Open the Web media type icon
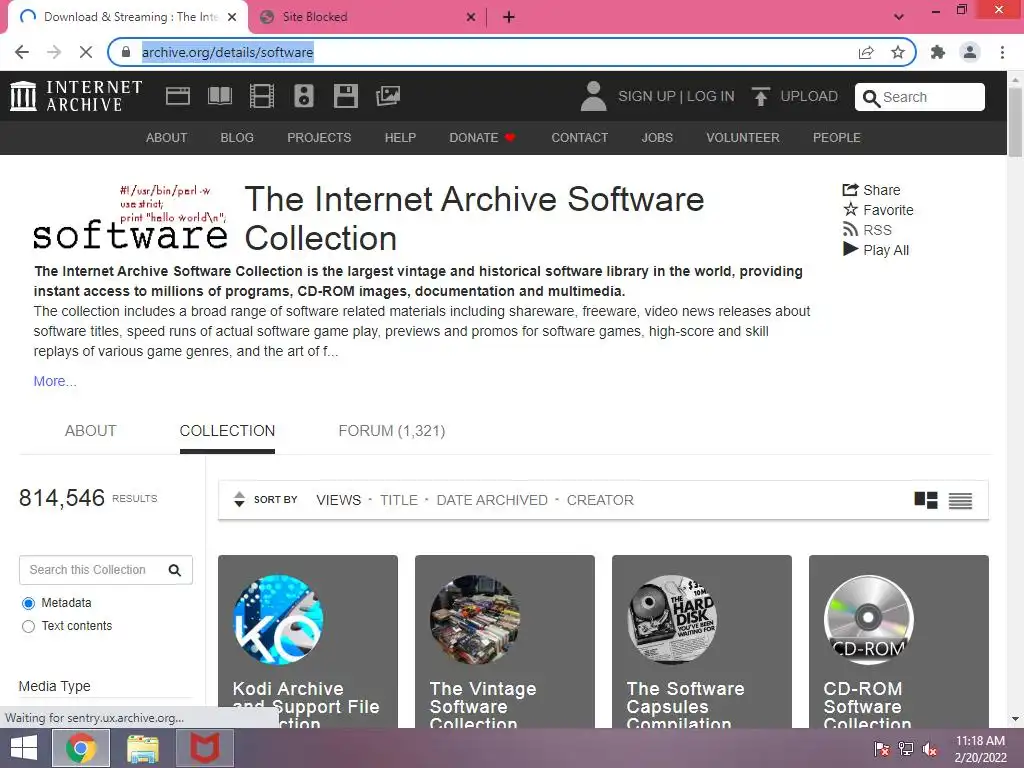Screen dimensions: 1024x768 point(178,96)
